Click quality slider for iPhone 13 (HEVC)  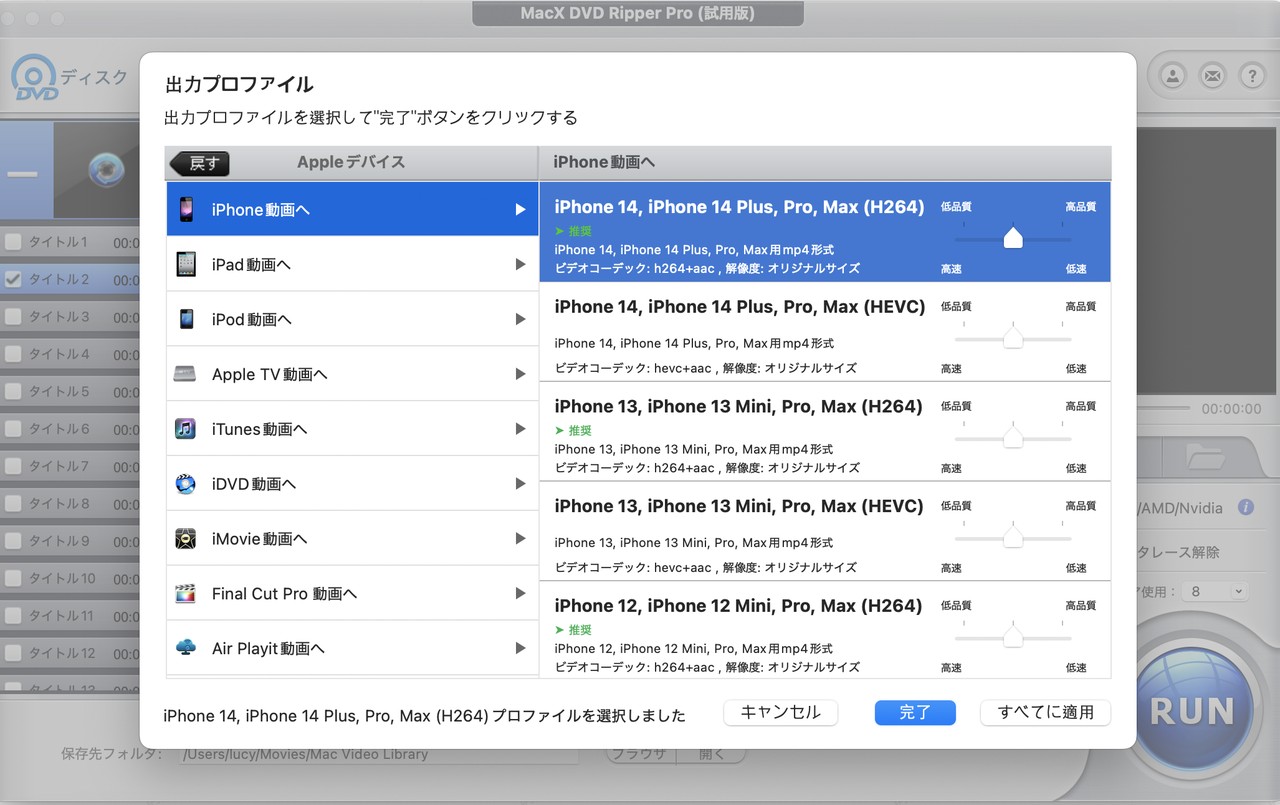click(x=1013, y=538)
